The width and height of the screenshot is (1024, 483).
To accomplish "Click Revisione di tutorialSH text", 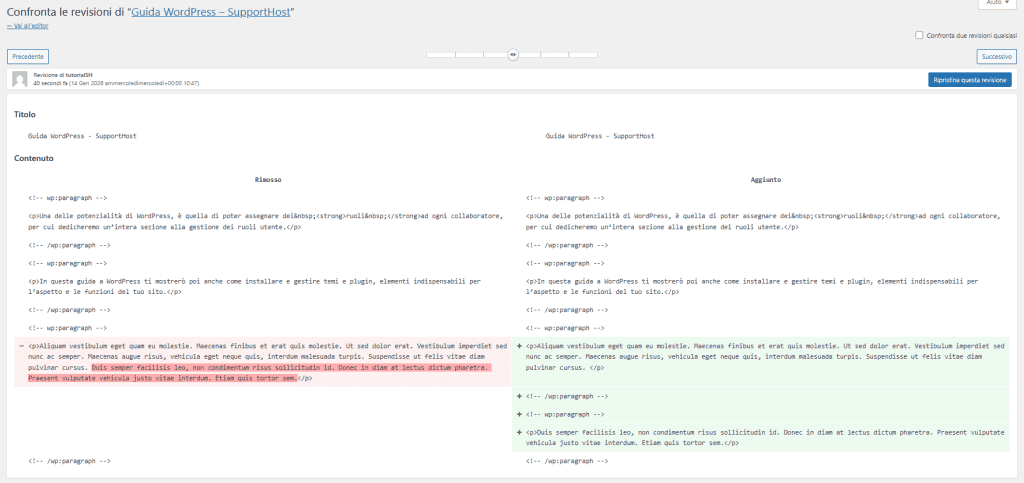I will [63, 75].
